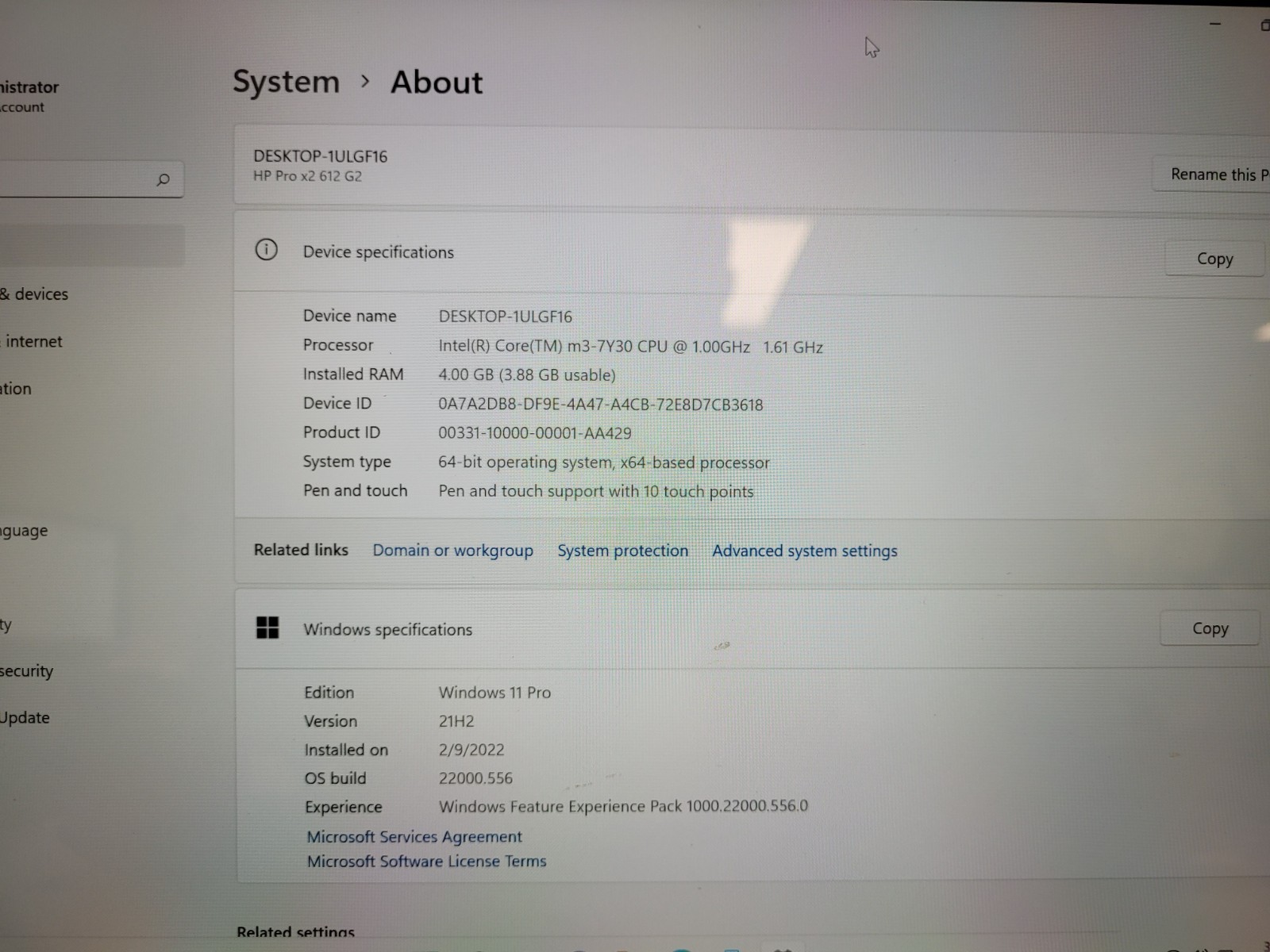Click the version value 21H2
This screenshot has width=1270, height=952.
click(x=456, y=721)
